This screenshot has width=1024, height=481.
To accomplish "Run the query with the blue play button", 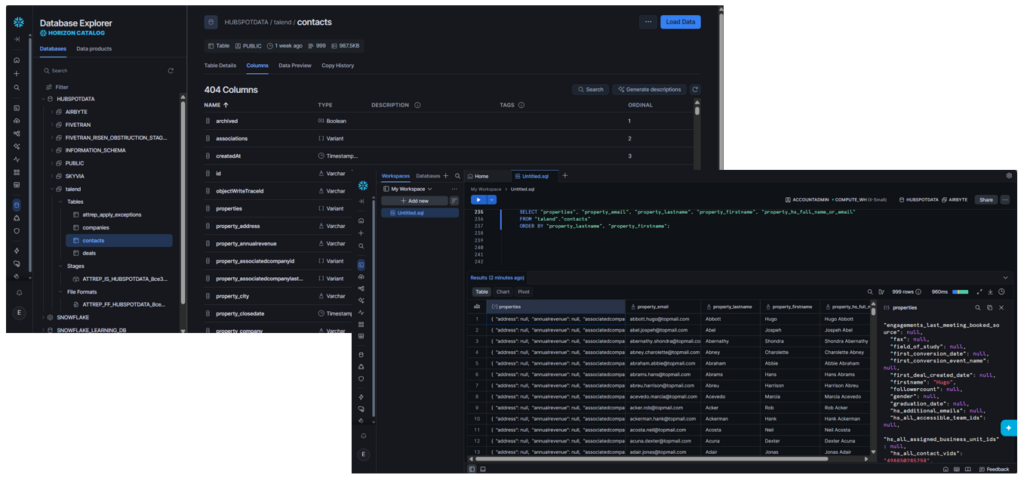I will coord(479,200).
